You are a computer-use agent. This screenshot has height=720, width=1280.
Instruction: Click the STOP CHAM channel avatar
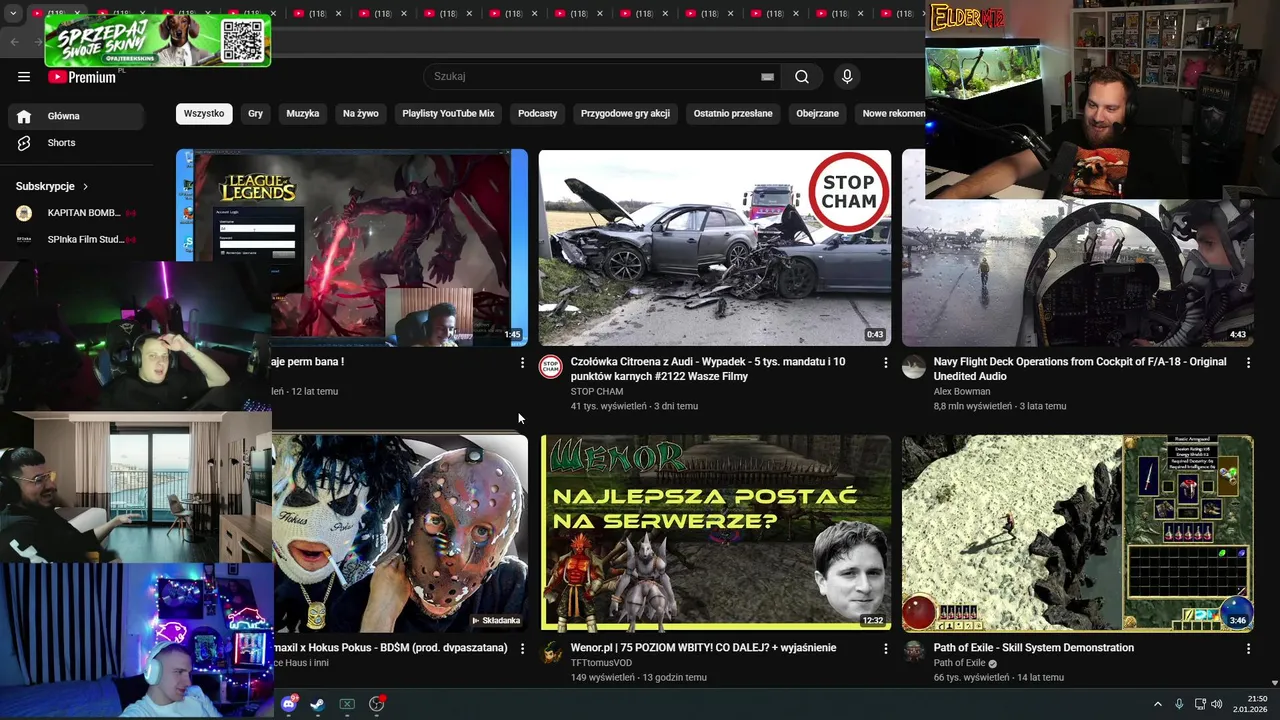pos(551,367)
